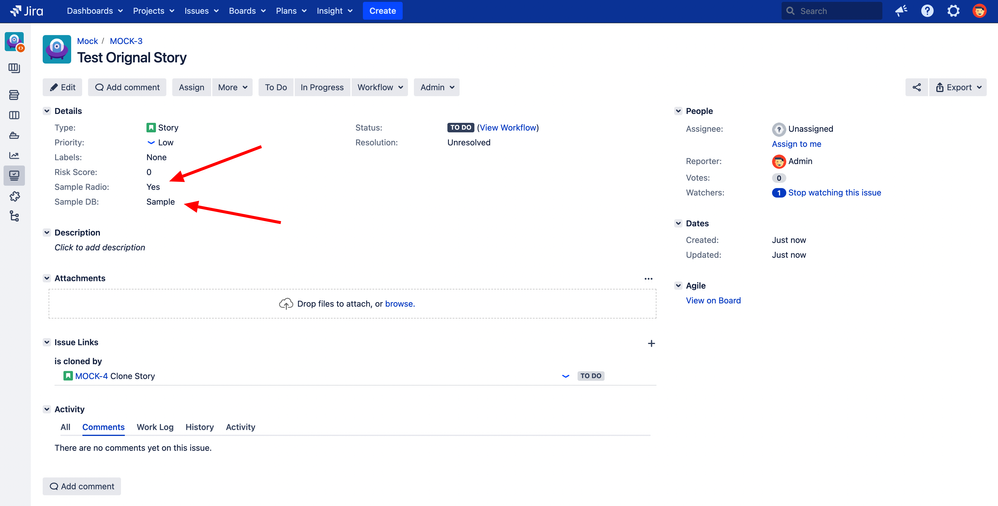Collapse the Issue Links section
The width and height of the screenshot is (998, 506).
[46, 342]
